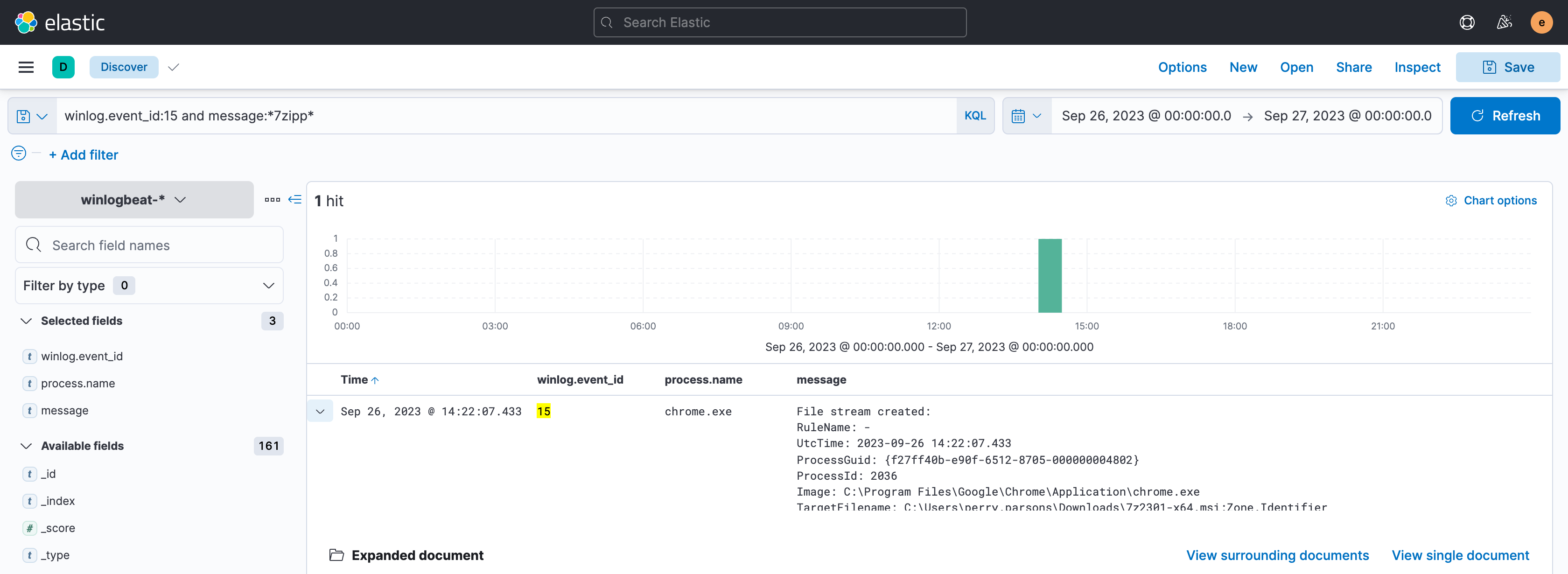Open the saved query menu
The width and height of the screenshot is (1568, 574).
pyautogui.click(x=32, y=116)
